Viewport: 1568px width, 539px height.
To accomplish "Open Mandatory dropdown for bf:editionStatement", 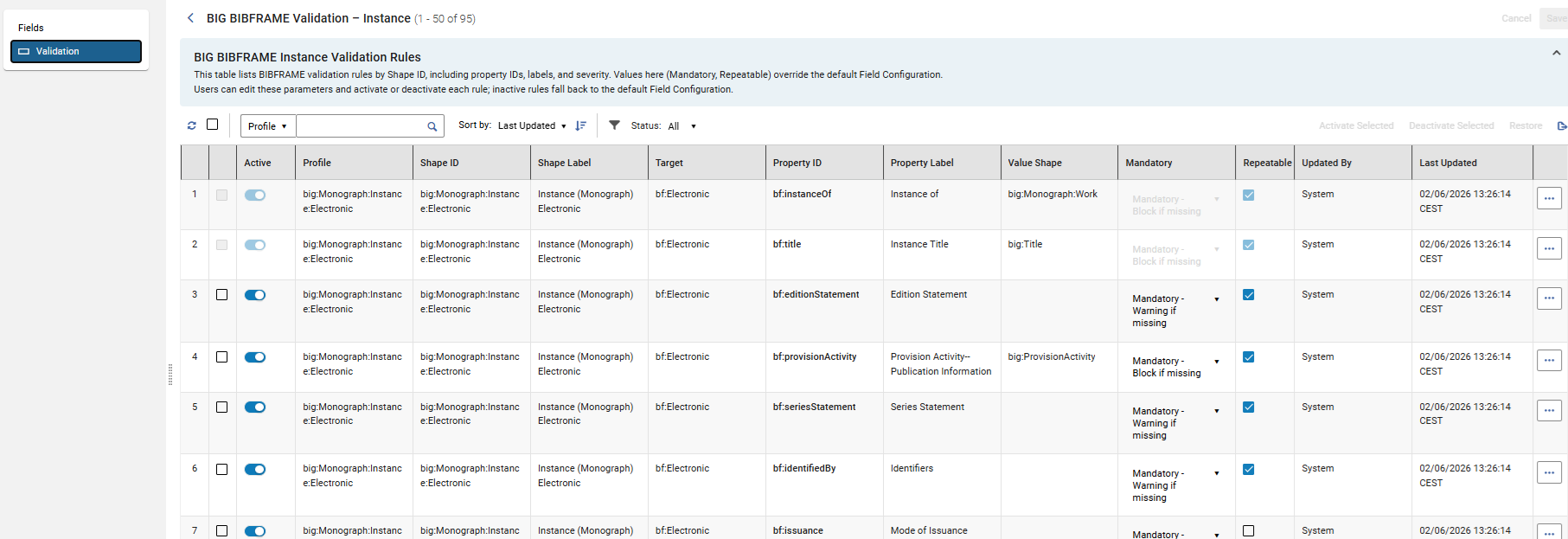I will (x=1176, y=311).
